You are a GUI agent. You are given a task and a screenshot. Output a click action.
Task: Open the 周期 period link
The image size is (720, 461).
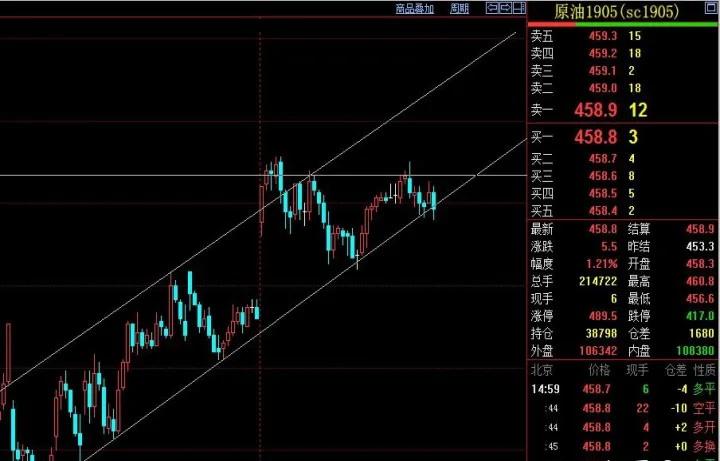coord(459,8)
